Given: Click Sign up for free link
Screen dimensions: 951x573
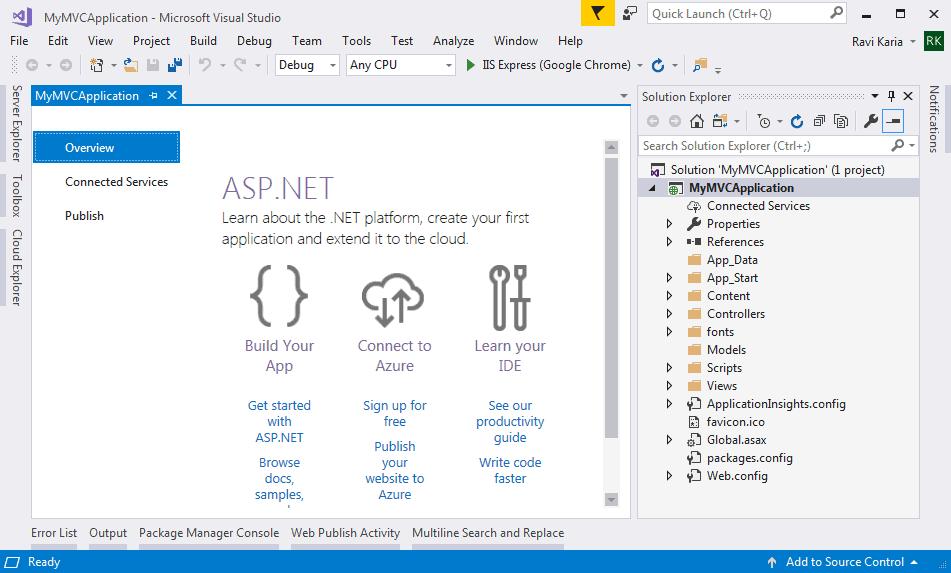Looking at the screenshot, I should click(395, 413).
